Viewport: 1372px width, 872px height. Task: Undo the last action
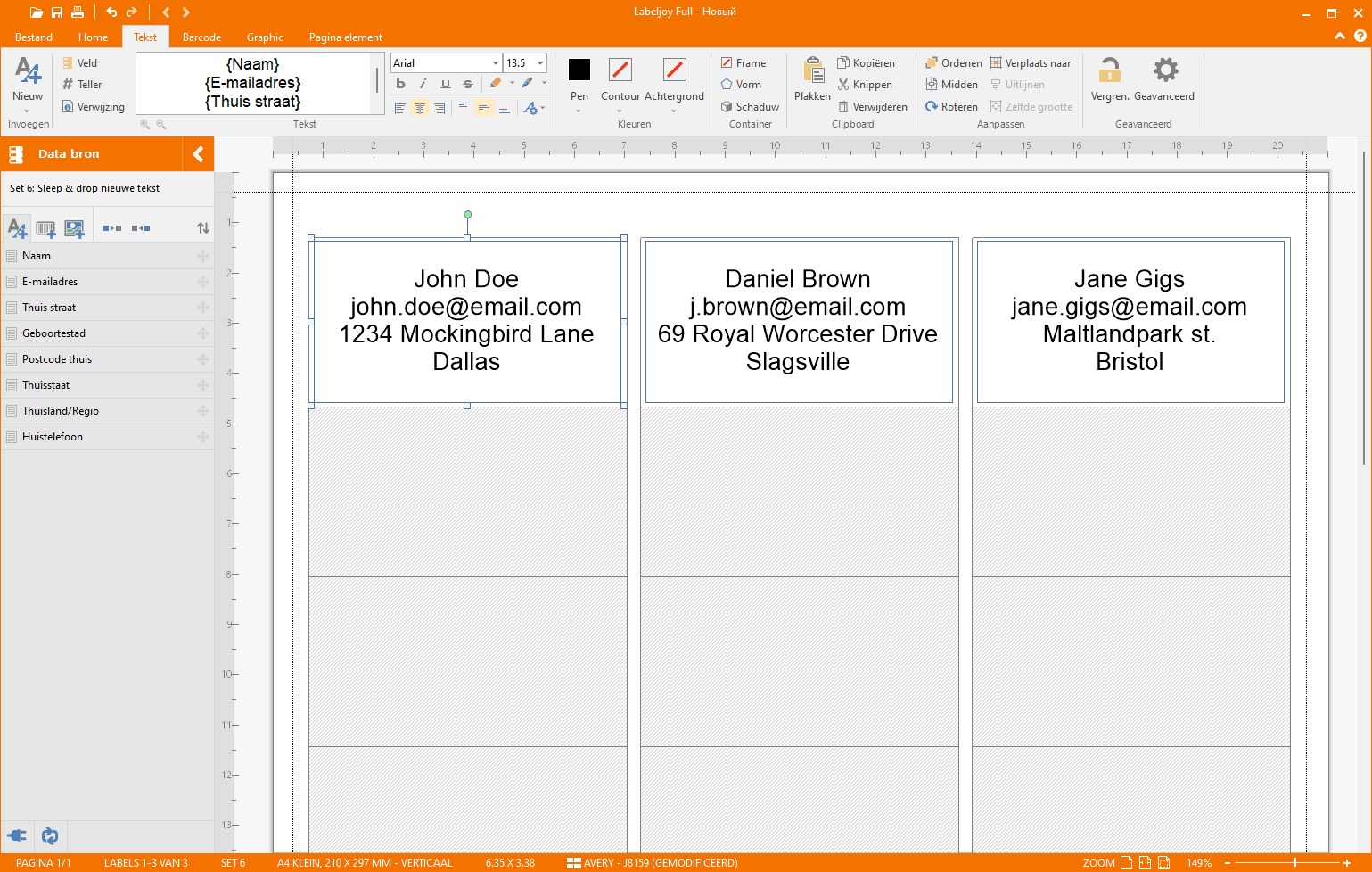(x=111, y=12)
